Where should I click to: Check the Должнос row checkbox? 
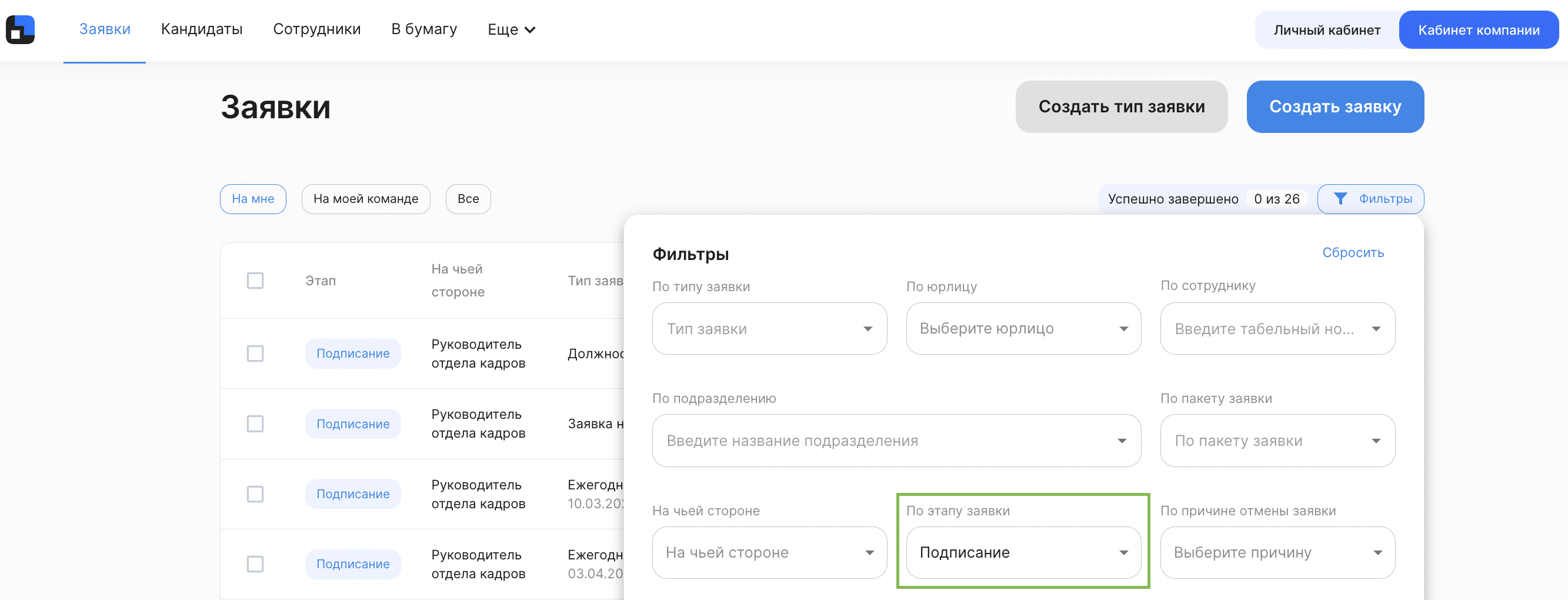click(x=255, y=354)
